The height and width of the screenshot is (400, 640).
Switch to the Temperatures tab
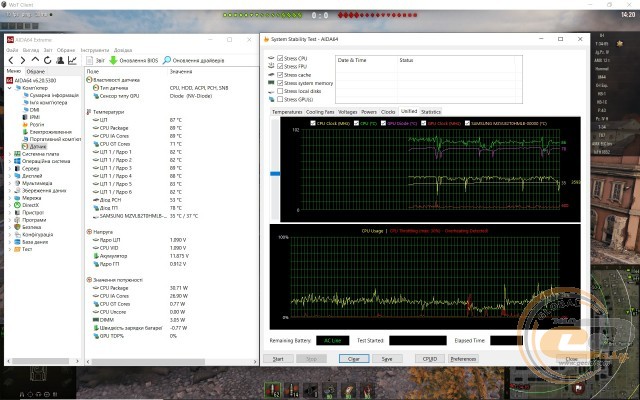[x=287, y=112]
